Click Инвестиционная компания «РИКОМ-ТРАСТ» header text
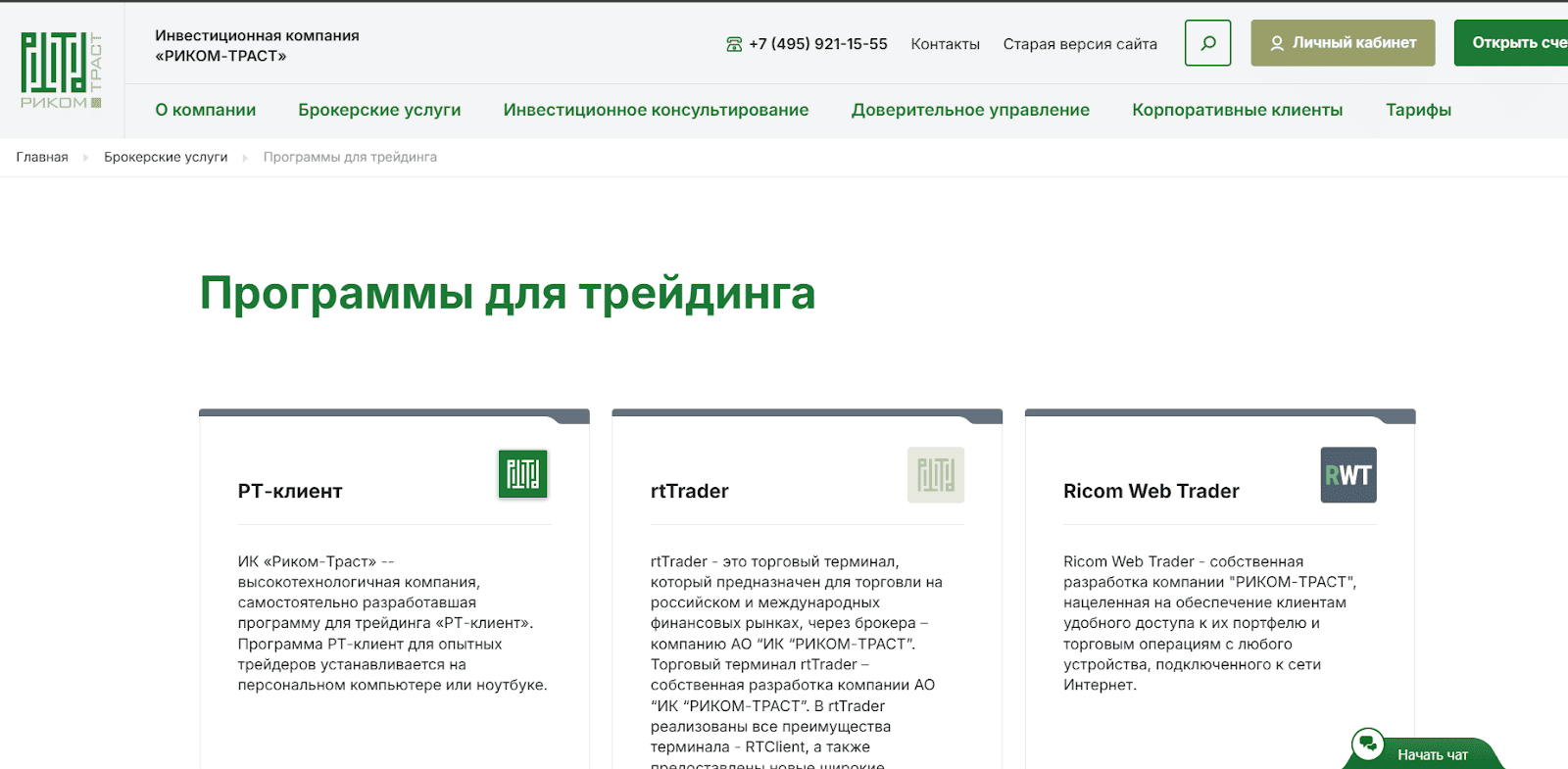Viewport: 1568px width, 769px height. pyautogui.click(x=257, y=45)
